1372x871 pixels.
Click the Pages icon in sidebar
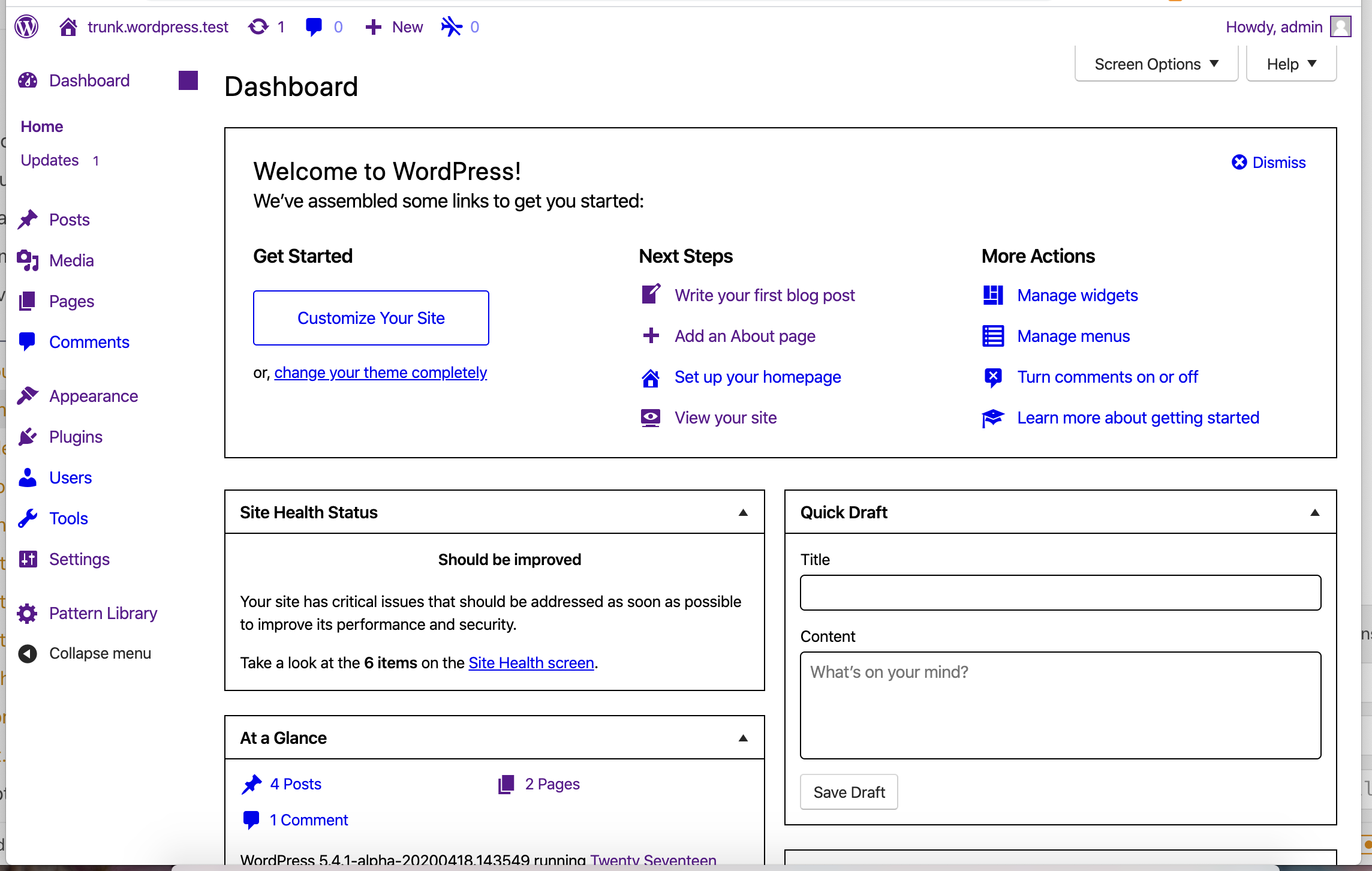[28, 301]
